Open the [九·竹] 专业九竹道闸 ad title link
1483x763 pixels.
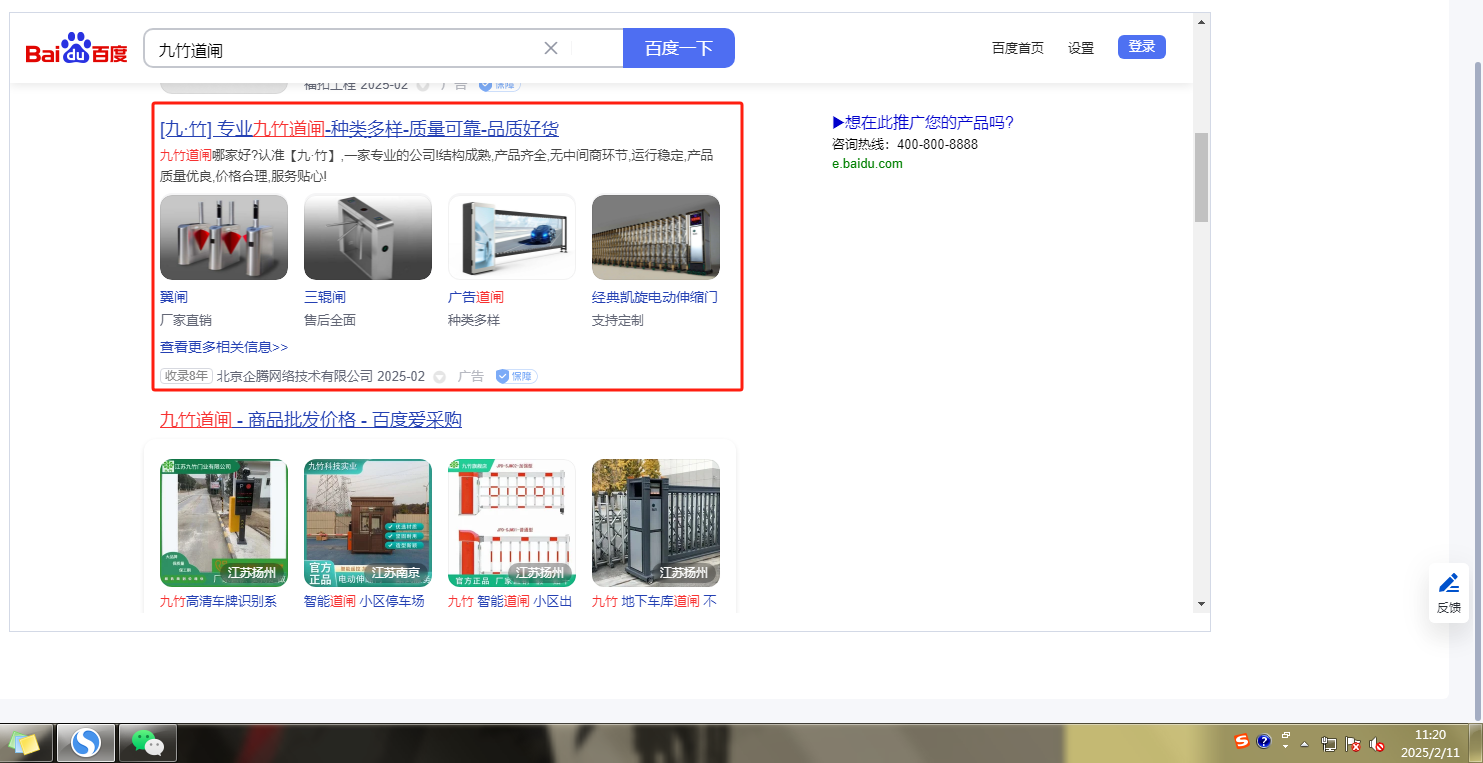click(359, 129)
